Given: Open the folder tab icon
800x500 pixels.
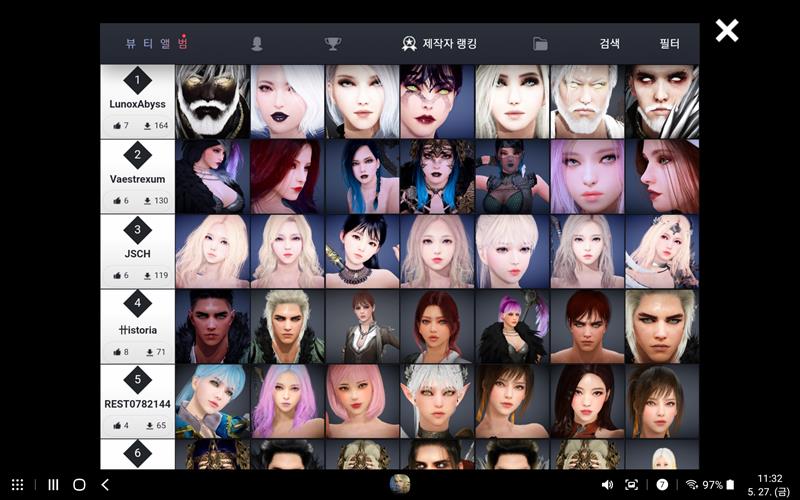Looking at the screenshot, I should pyautogui.click(x=540, y=44).
